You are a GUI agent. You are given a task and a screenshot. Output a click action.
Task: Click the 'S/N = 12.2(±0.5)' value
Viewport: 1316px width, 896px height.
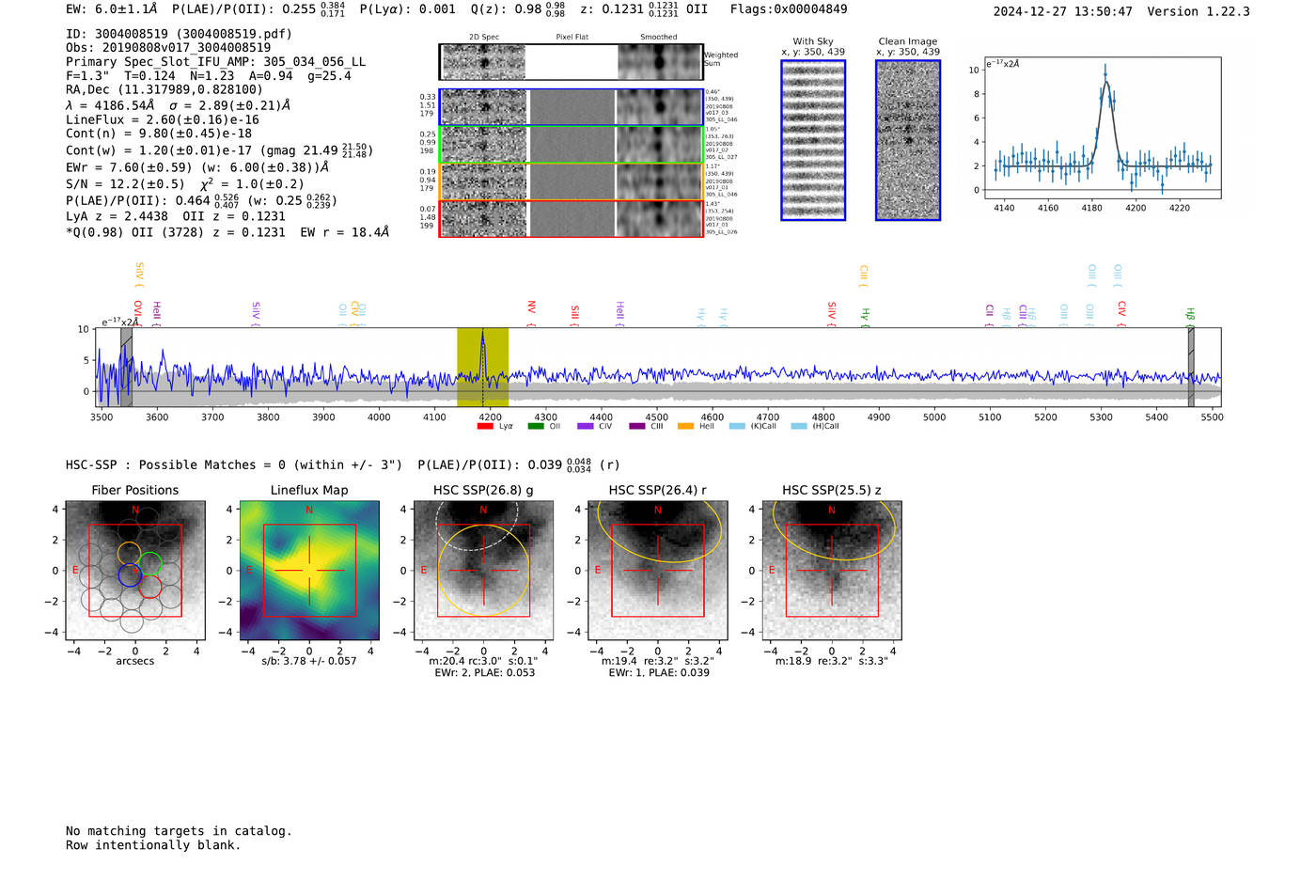[125, 184]
